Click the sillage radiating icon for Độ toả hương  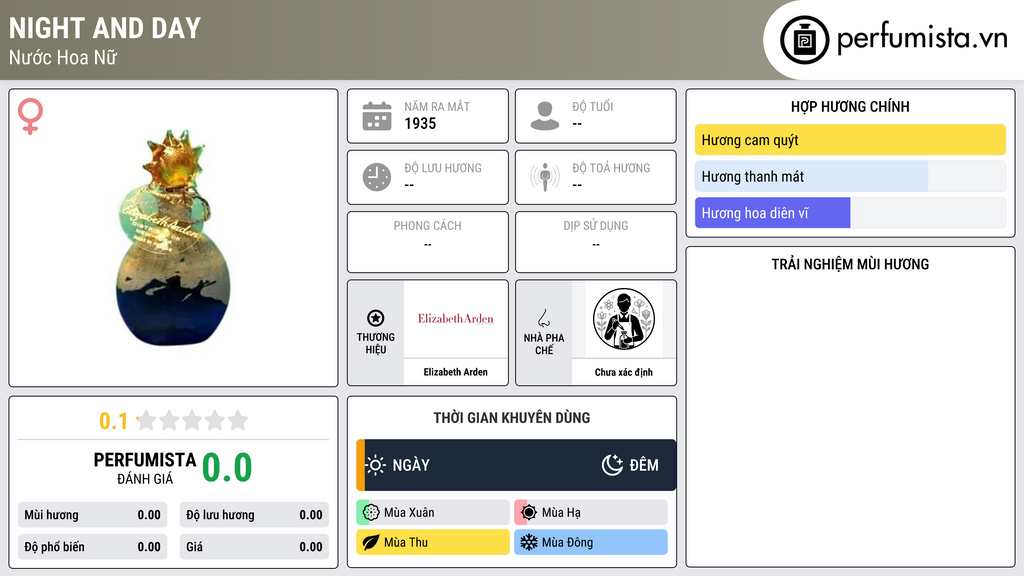coord(545,177)
